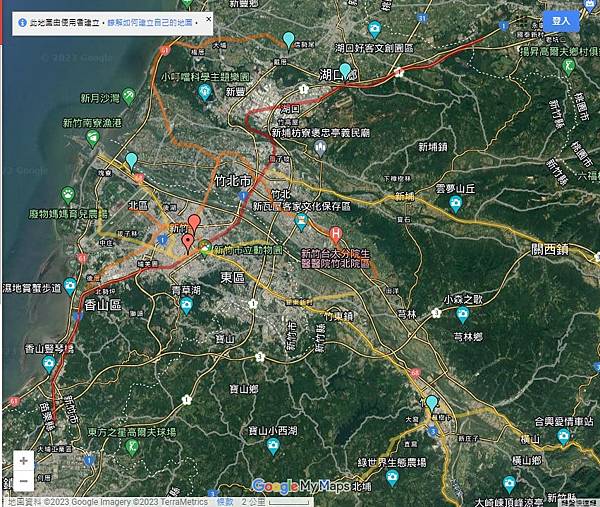The image size is (600, 507).
Task: Click the 登入 sign-in button
Action: pos(561,21)
